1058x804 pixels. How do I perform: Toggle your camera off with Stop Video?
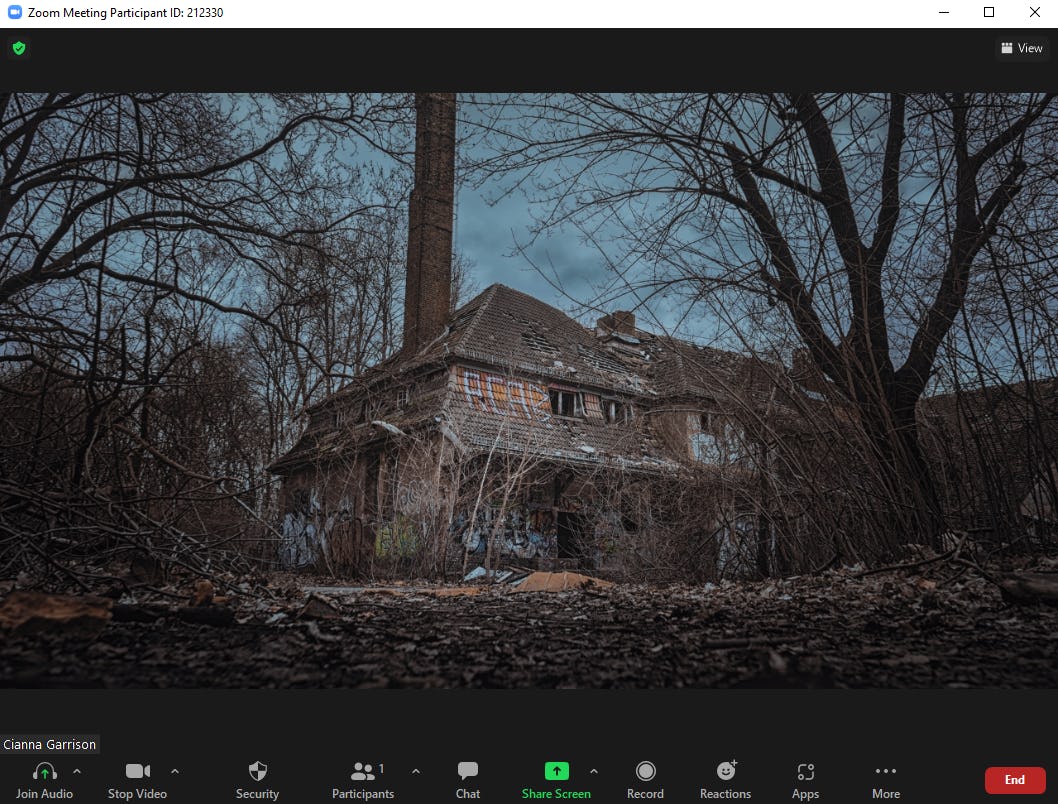[x=137, y=771]
